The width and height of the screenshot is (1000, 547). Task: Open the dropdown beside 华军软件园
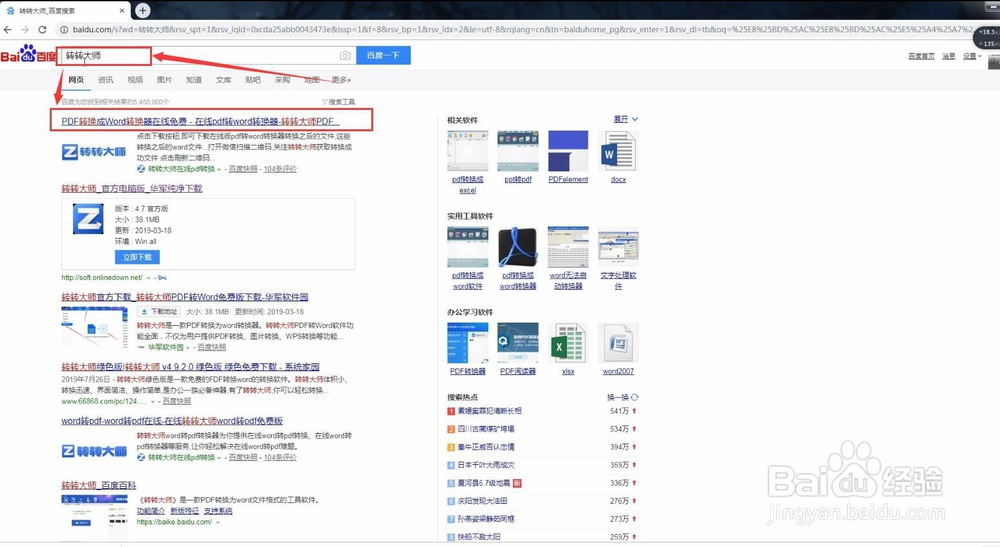(x=188, y=347)
